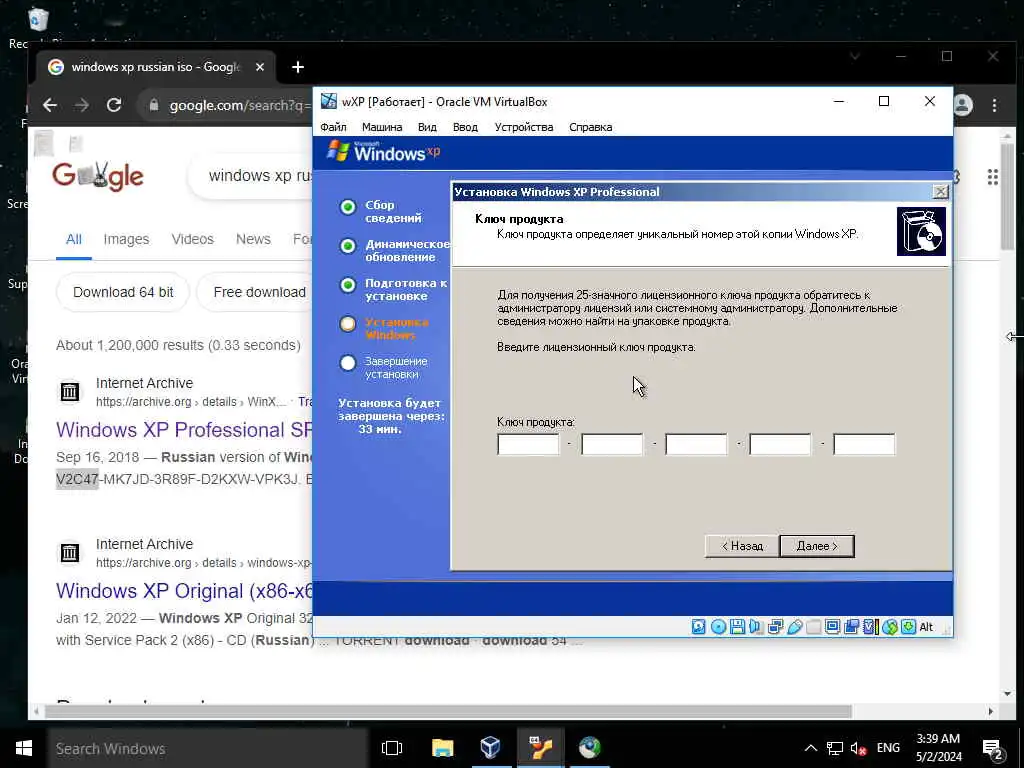Switch to the News search tab
The image size is (1024, 768).
coord(253,239)
